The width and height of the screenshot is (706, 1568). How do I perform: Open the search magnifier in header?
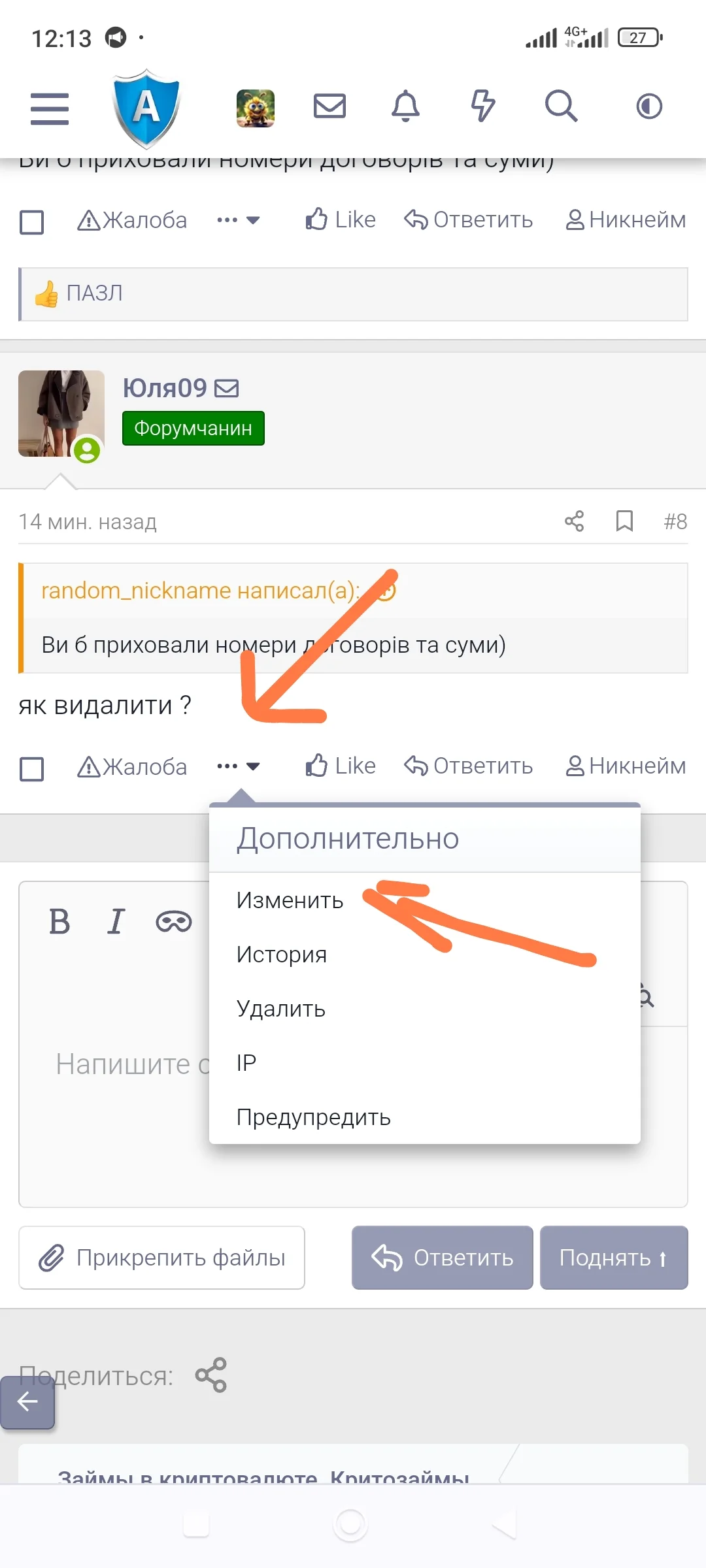(x=561, y=106)
